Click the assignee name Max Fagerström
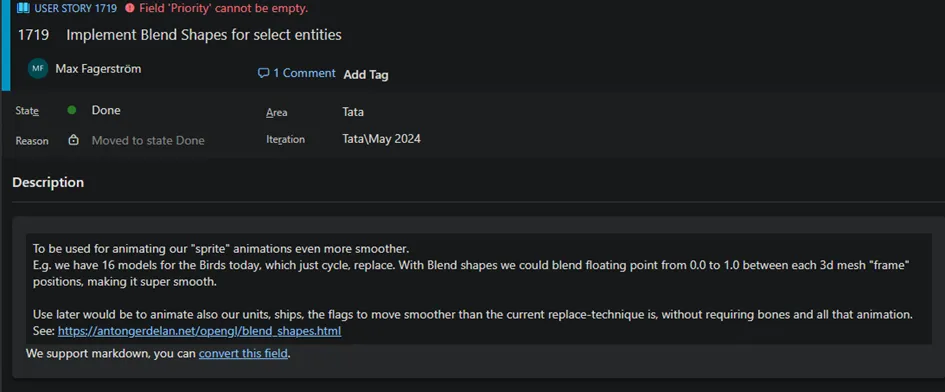 (98, 69)
